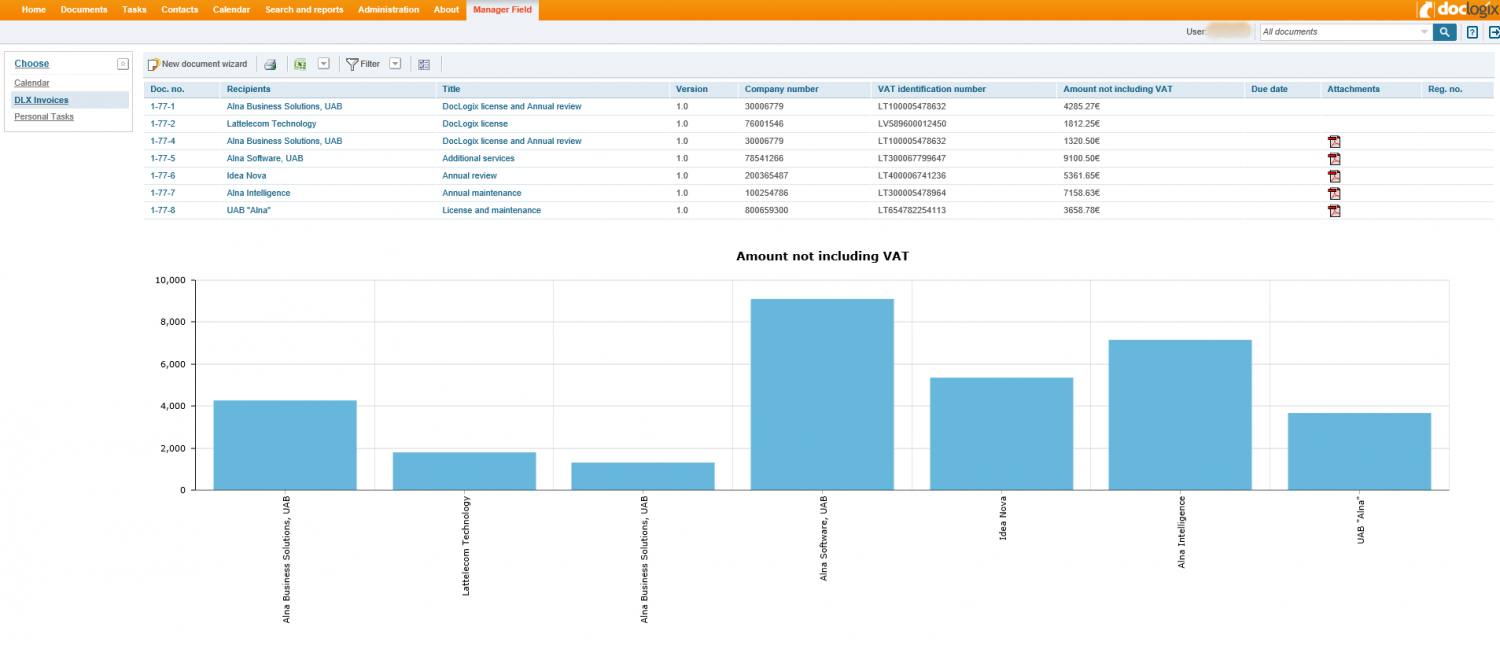Click the DocLogix logo
Image resolution: width=1500 pixels, height=645 pixels.
pyautogui.click(x=1458, y=10)
